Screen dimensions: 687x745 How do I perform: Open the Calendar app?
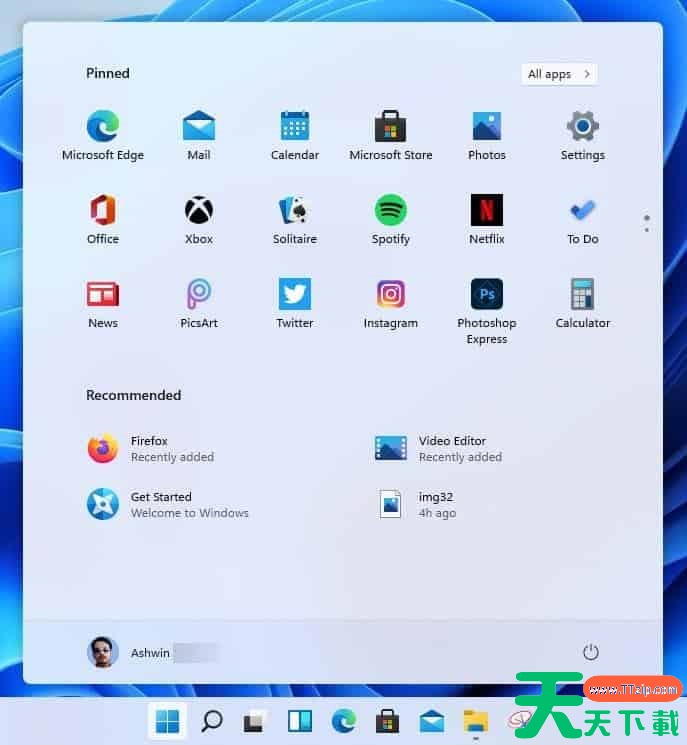[x=295, y=135]
